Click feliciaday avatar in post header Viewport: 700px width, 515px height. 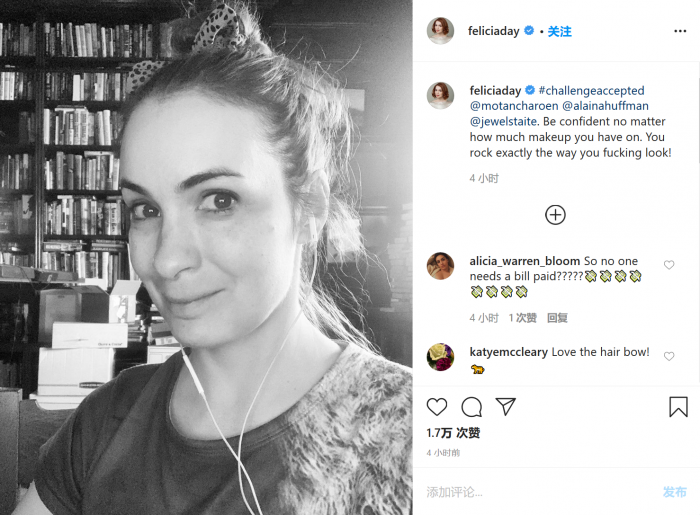click(440, 31)
